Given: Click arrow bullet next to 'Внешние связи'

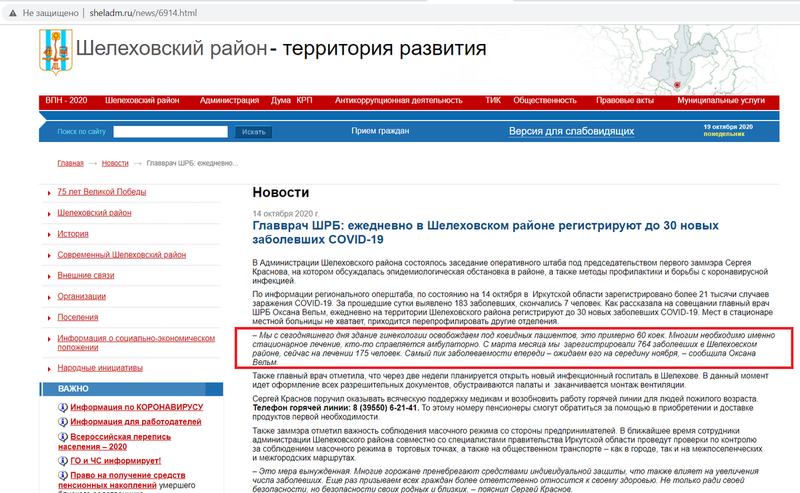Looking at the screenshot, I should (x=49, y=276).
